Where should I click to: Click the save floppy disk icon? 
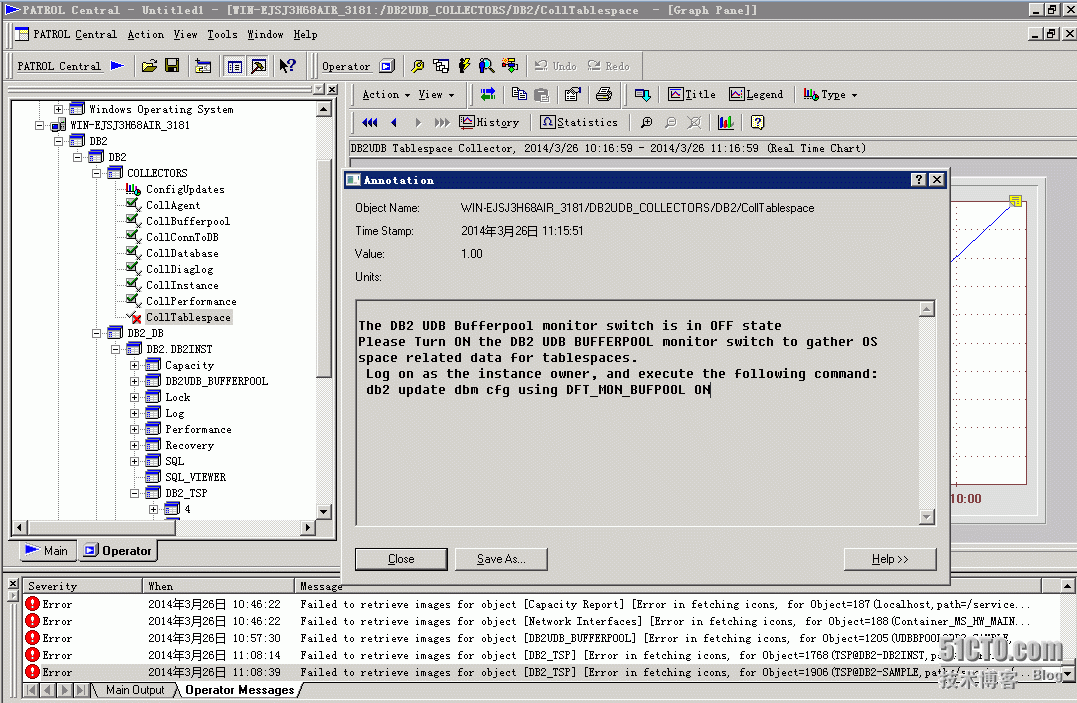[x=172, y=66]
